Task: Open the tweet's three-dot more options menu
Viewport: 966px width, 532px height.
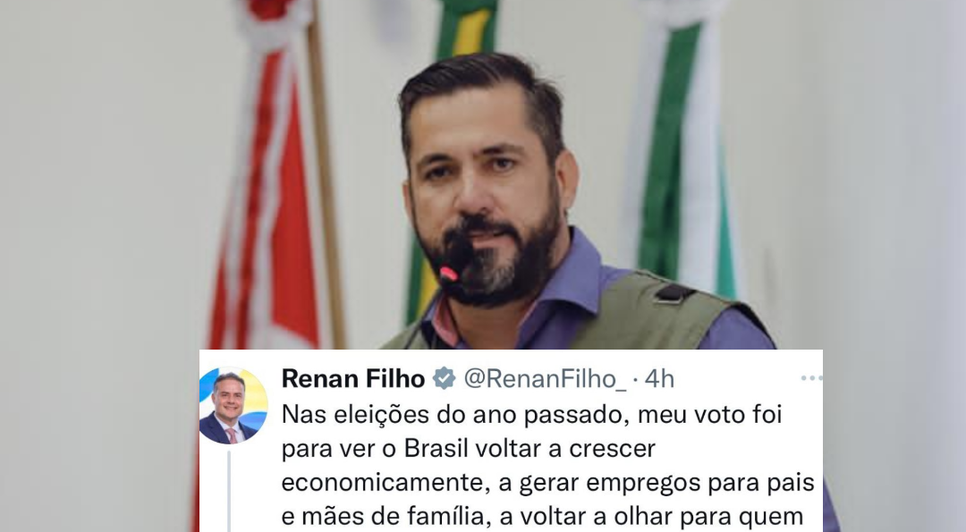Action: click(x=811, y=378)
